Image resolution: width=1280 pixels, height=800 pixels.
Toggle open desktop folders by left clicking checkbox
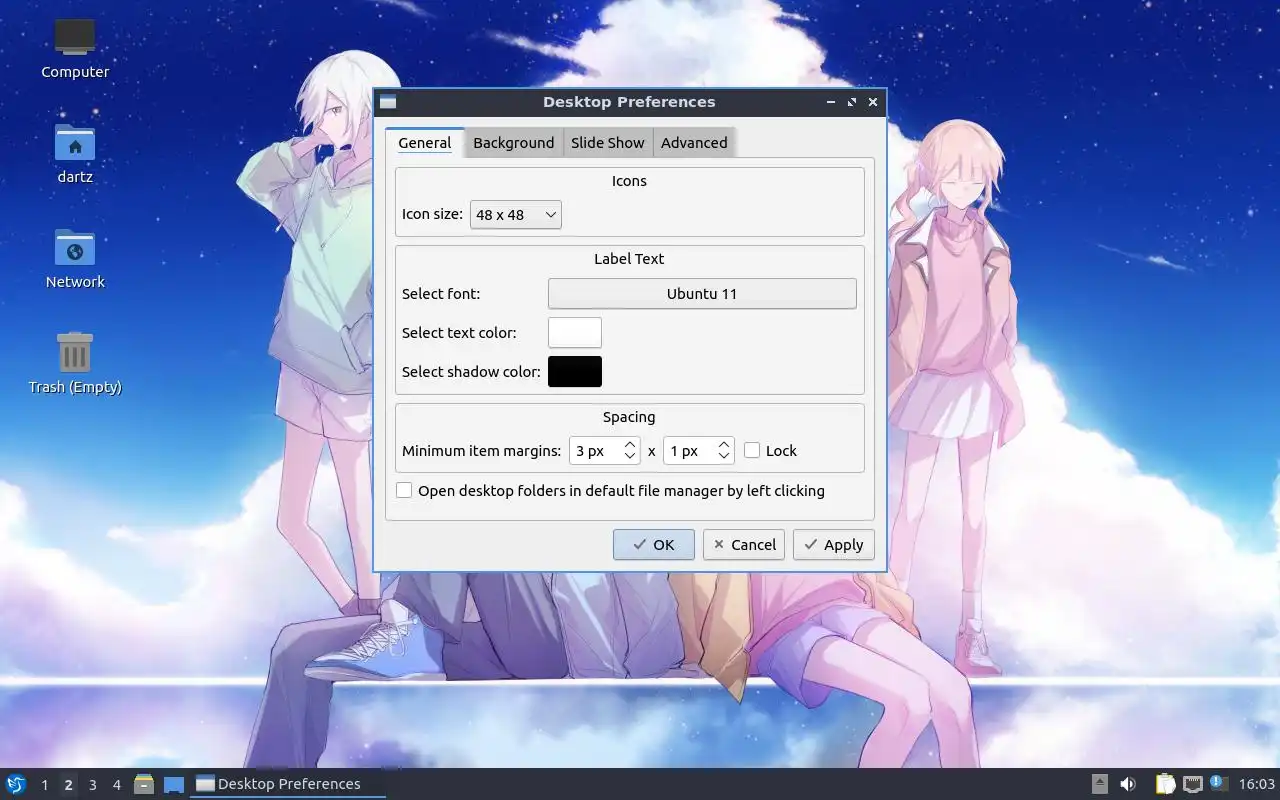click(404, 491)
